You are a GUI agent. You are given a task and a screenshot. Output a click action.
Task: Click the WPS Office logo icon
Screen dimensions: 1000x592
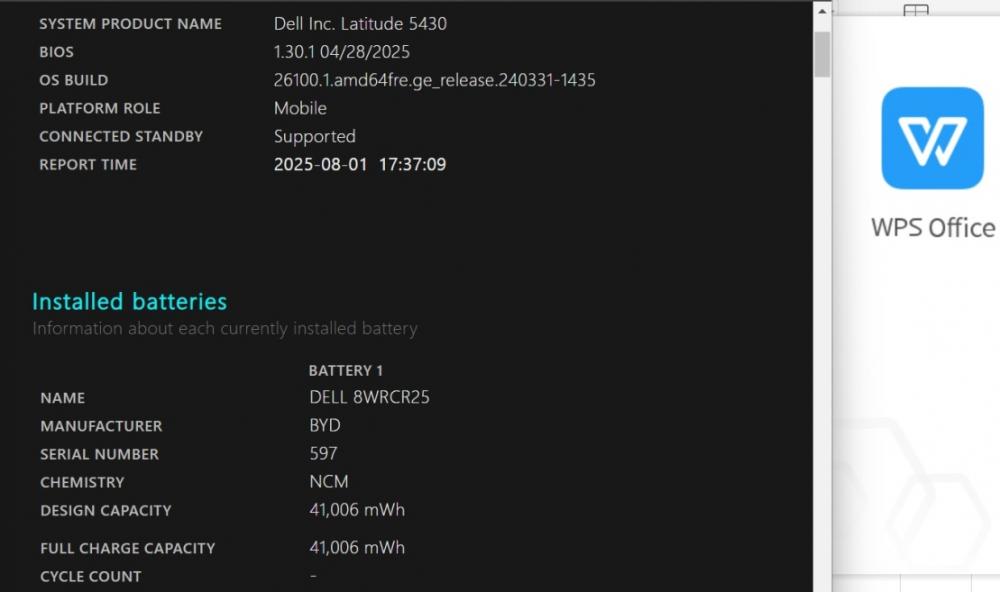932,138
